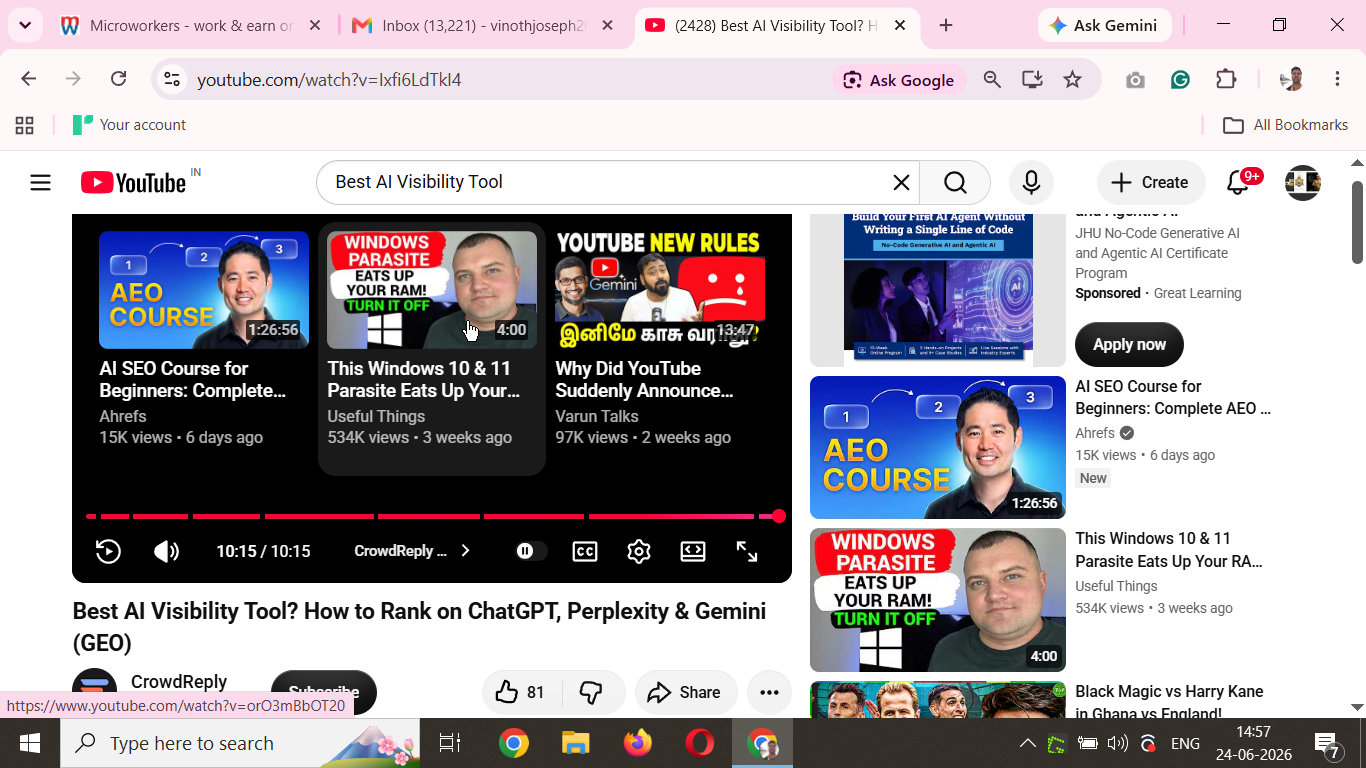The width and height of the screenshot is (1366, 768).
Task: Dislike the video with thumbs down
Action: point(592,692)
